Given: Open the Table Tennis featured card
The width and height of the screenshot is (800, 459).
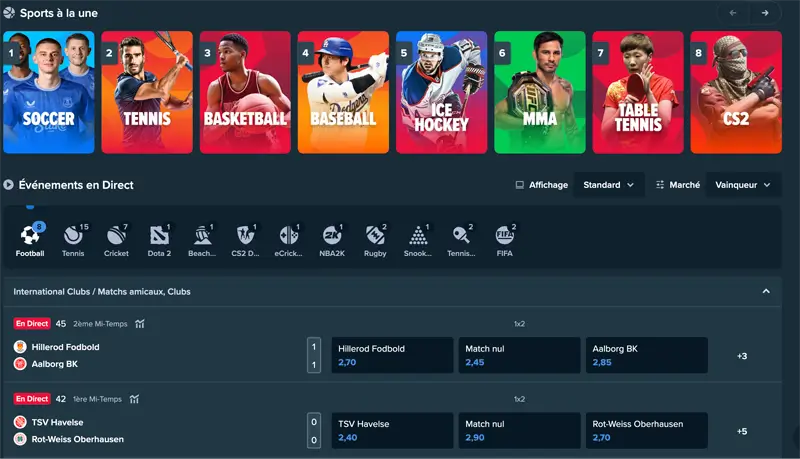Looking at the screenshot, I should click(638, 92).
